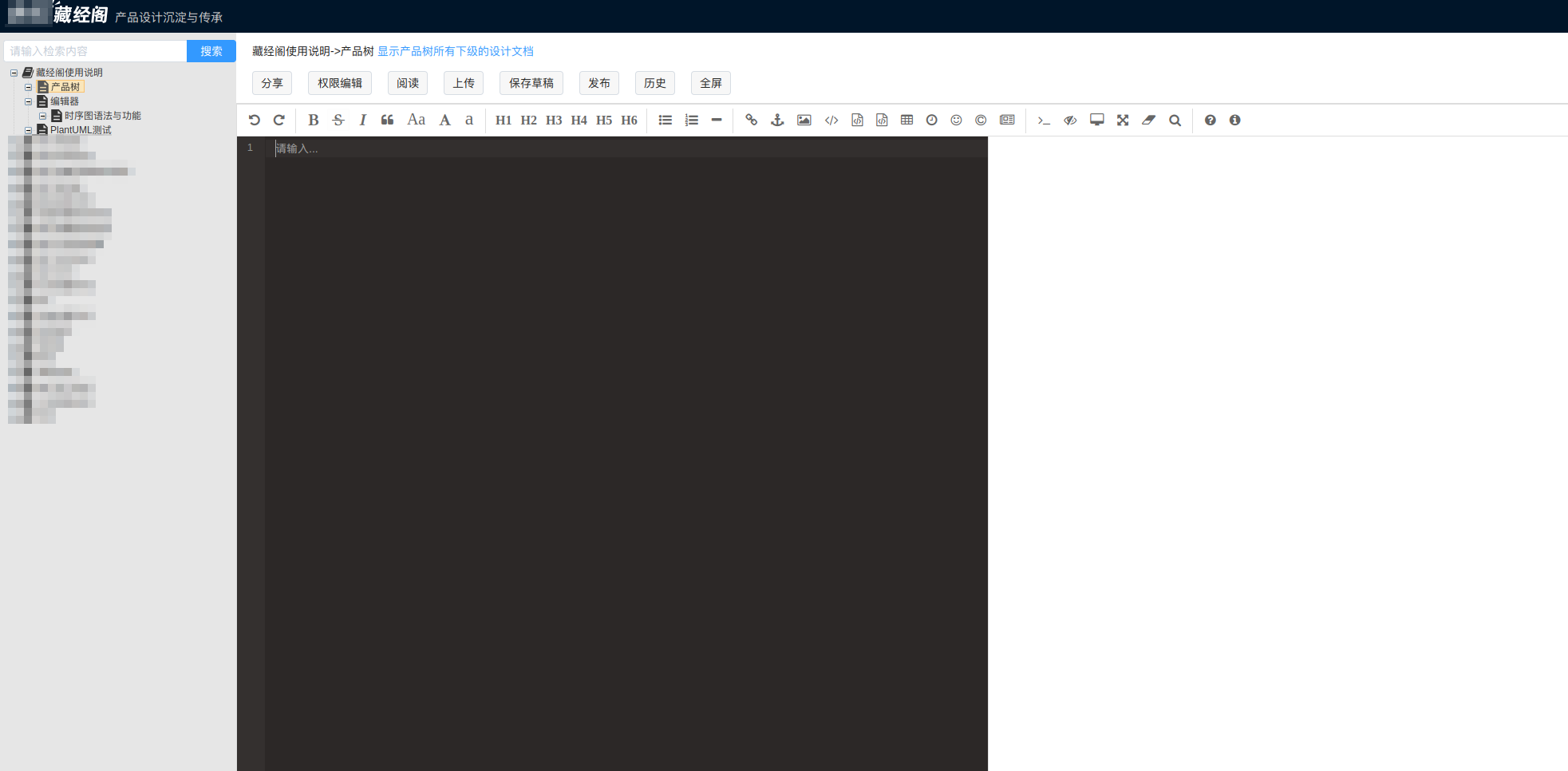
Task: Collapse the 产品树 tree node
Action: pyautogui.click(x=28, y=87)
